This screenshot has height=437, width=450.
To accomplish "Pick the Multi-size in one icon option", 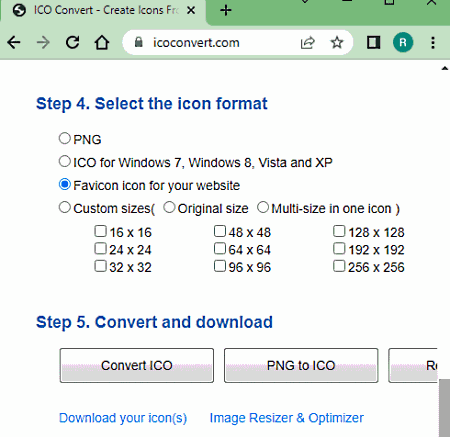I will [x=263, y=207].
